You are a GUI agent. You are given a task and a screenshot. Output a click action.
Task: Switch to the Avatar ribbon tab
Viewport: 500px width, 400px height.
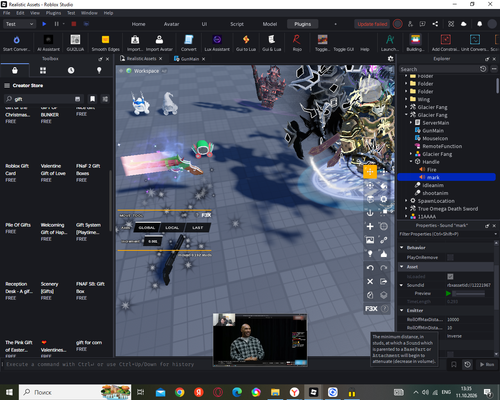pos(171,24)
